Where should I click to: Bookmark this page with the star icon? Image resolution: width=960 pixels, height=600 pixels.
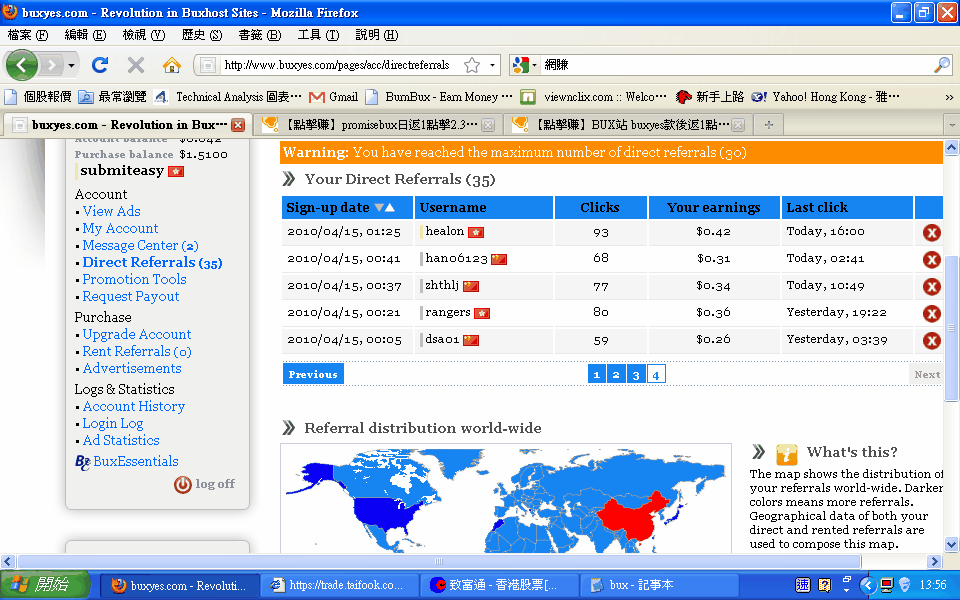point(472,65)
